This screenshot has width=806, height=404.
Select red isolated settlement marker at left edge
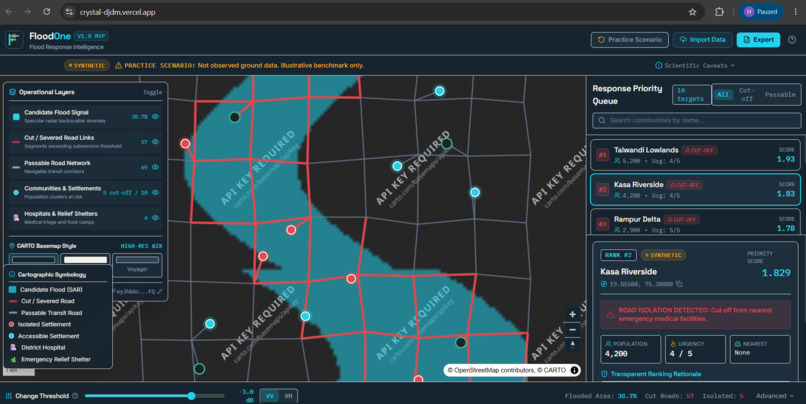point(185,143)
